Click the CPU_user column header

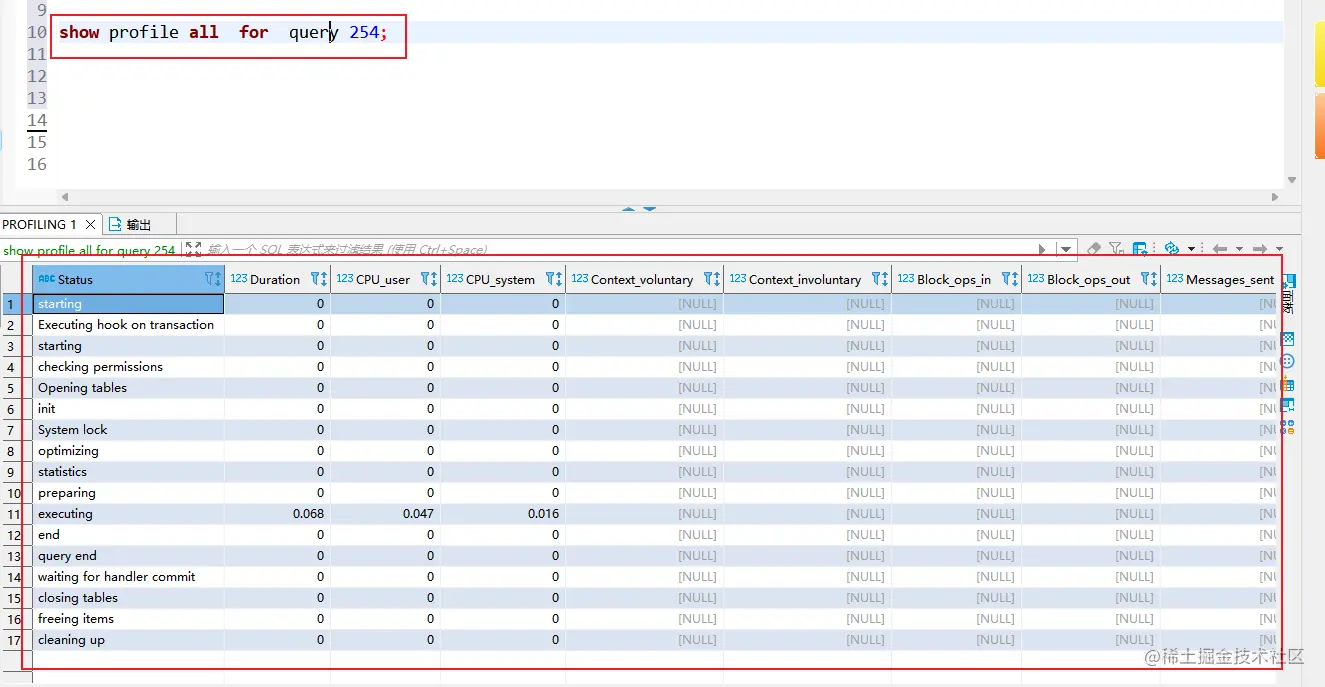[383, 280]
